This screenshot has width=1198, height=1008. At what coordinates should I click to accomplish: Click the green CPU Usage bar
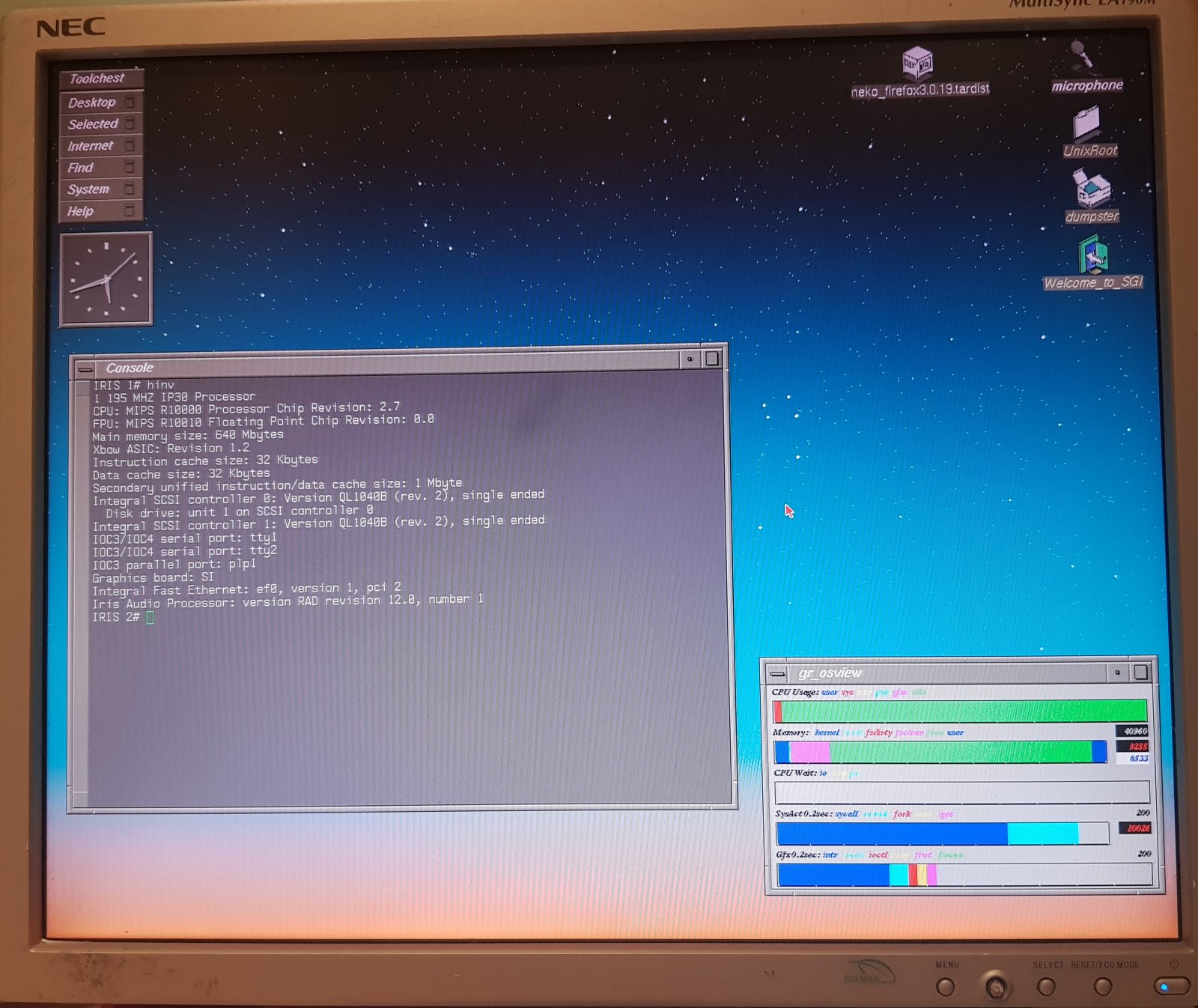[962, 711]
